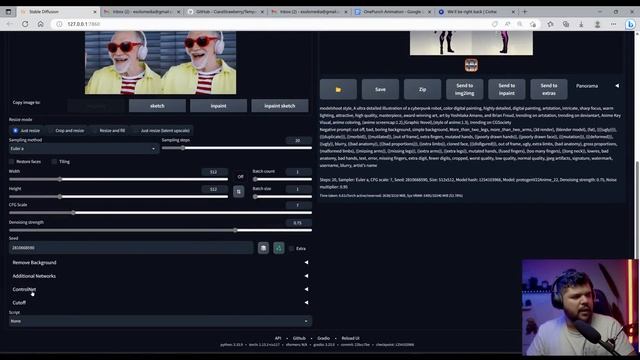Open the favorites list icon

(550, 24)
